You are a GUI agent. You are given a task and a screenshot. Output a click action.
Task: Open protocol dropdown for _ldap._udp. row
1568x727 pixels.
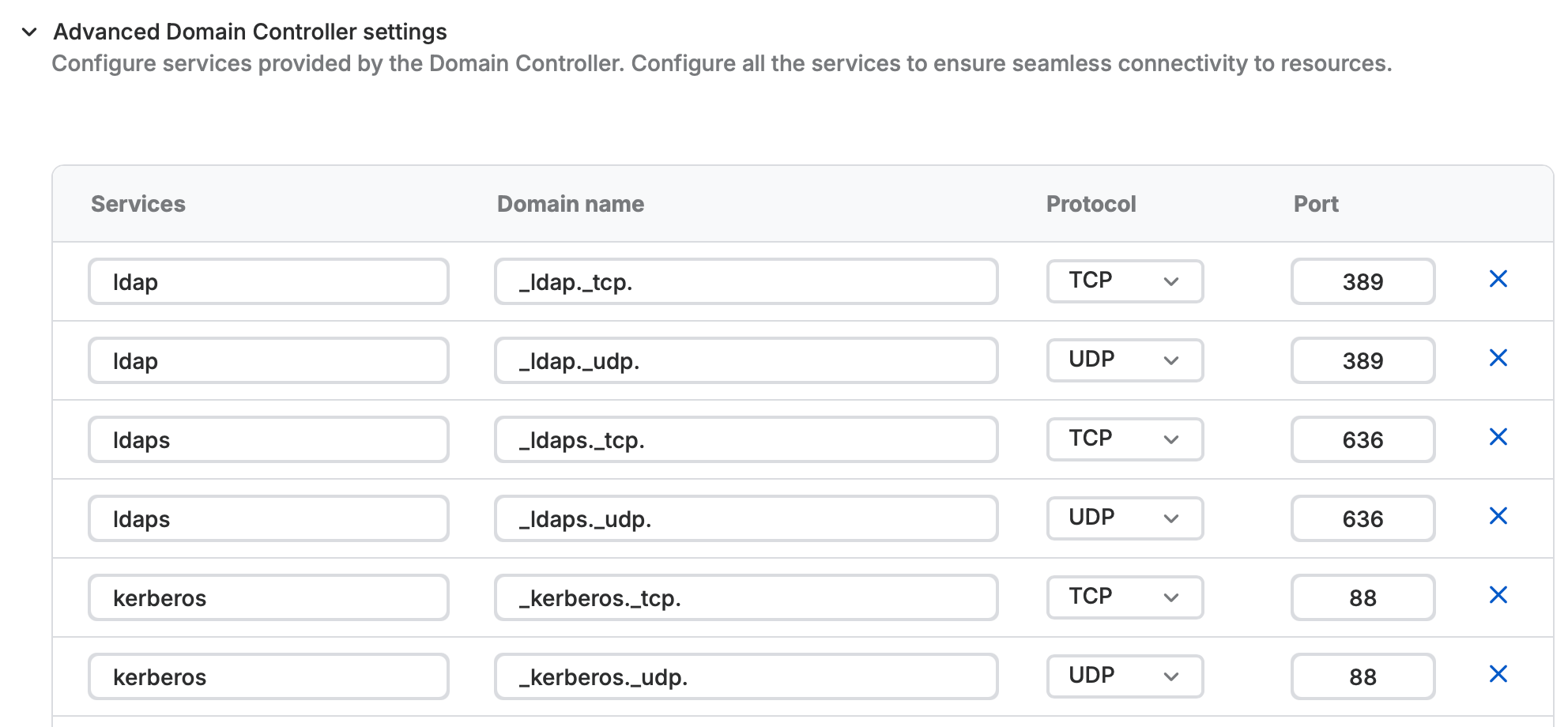[x=1125, y=360]
